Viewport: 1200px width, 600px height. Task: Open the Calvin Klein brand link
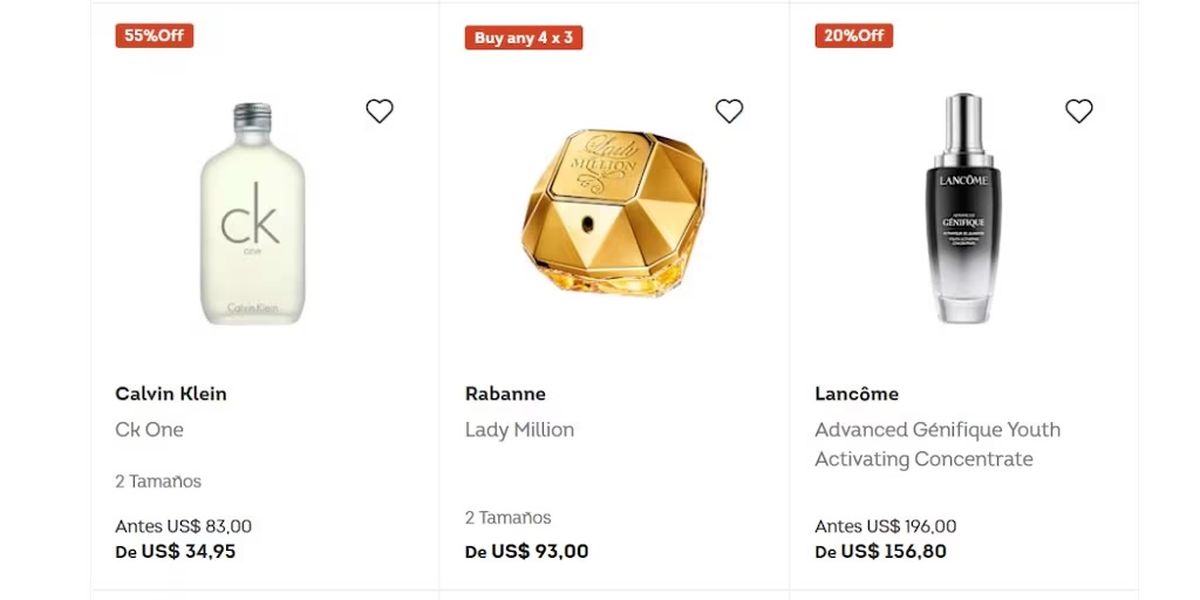tap(171, 394)
